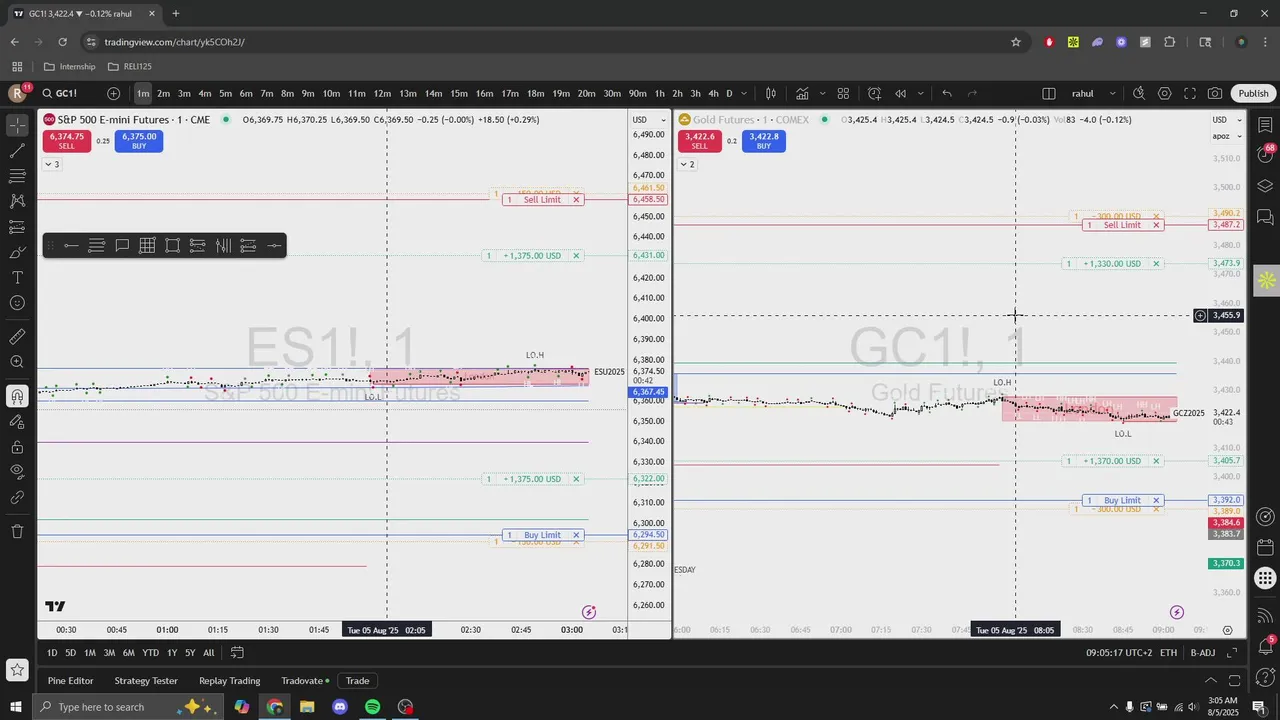This screenshot has height=720, width=1280.
Task: Toggle B-ADJ back adjustment
Action: (x=1203, y=653)
